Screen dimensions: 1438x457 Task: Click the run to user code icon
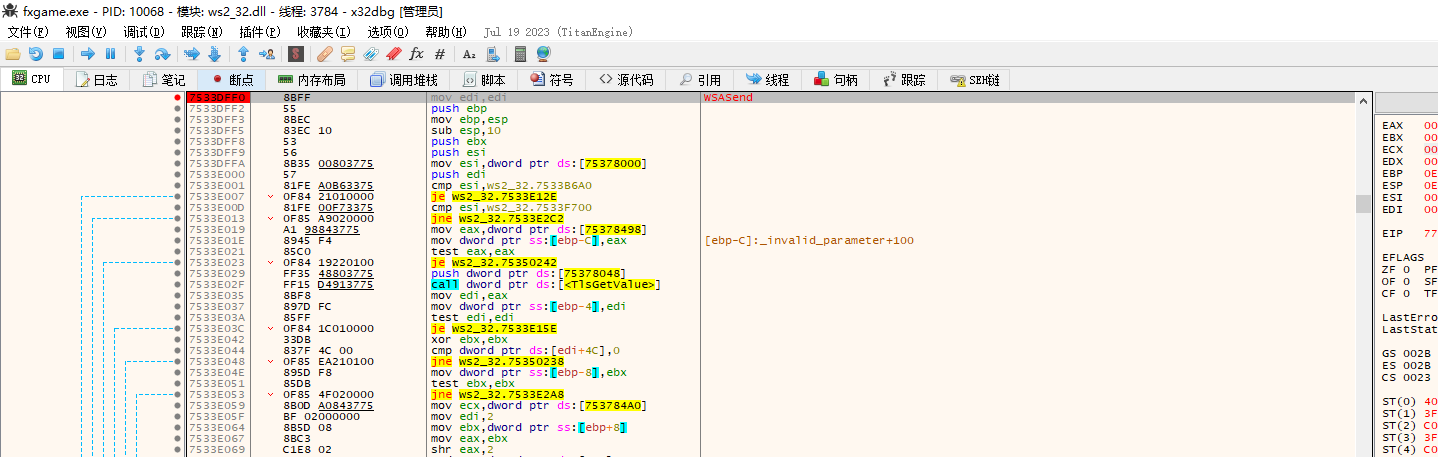click(266, 54)
